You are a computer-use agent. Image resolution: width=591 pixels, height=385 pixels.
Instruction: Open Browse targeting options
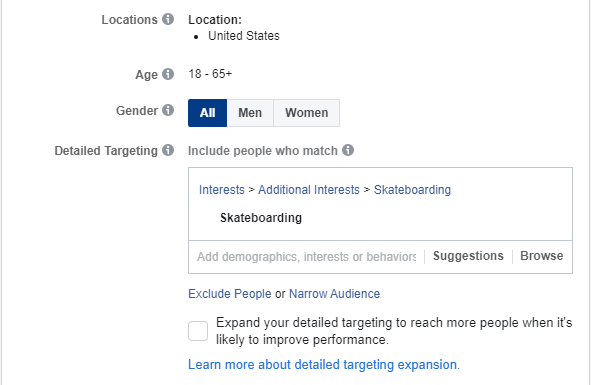[x=542, y=256]
